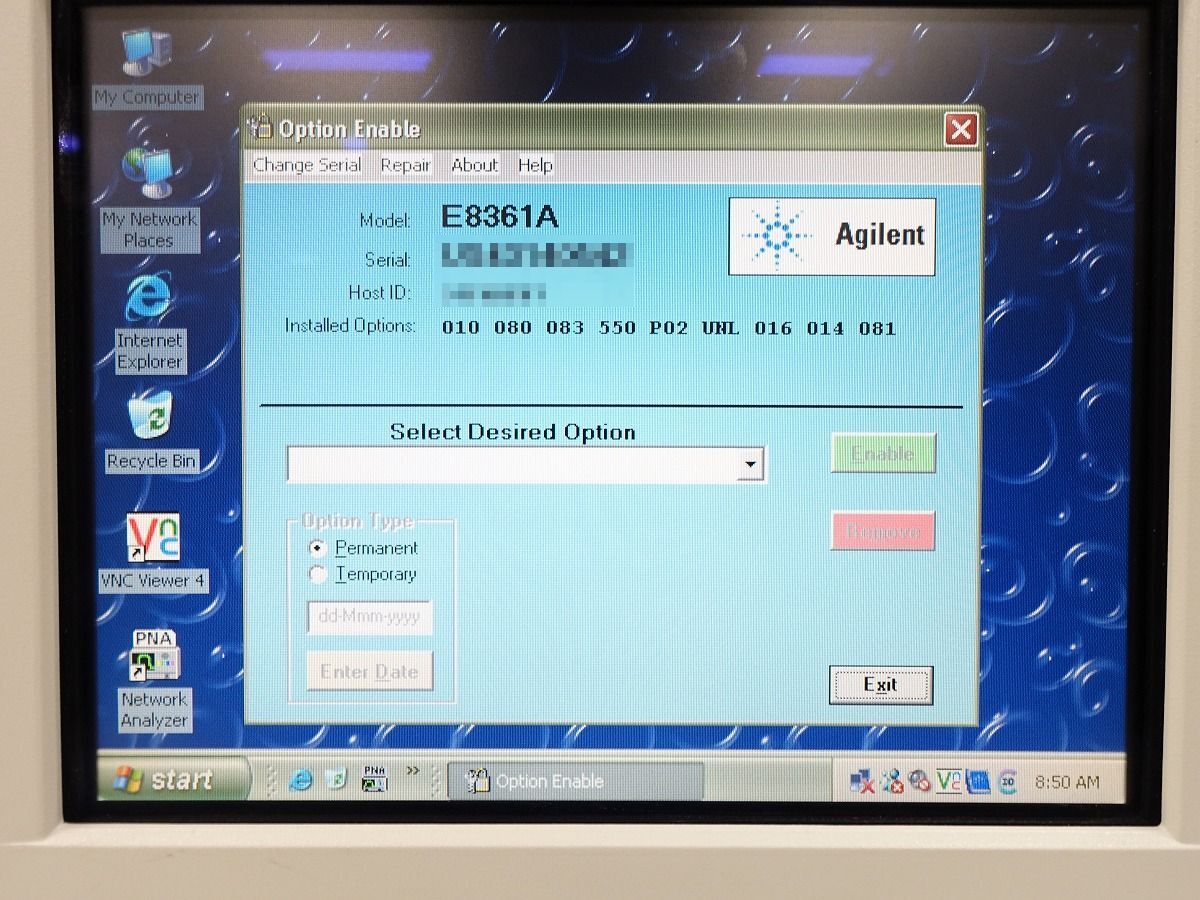1200x900 pixels.
Task: Click installed option code UNL
Action: [x=721, y=328]
